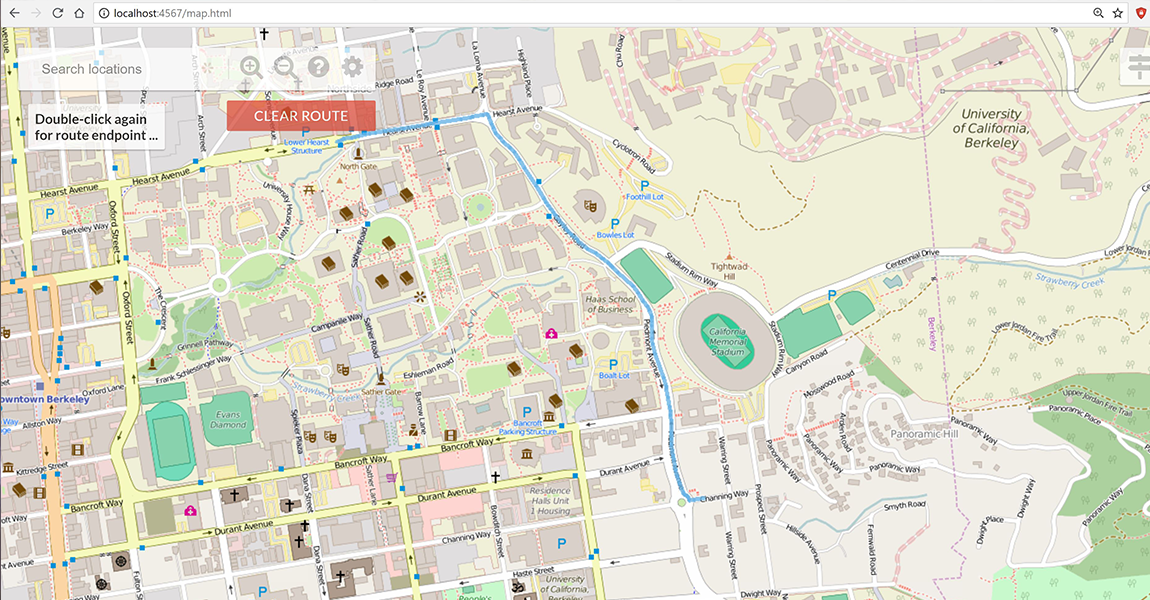Click the North Gate label
This screenshot has height=600, width=1150.
tap(358, 167)
